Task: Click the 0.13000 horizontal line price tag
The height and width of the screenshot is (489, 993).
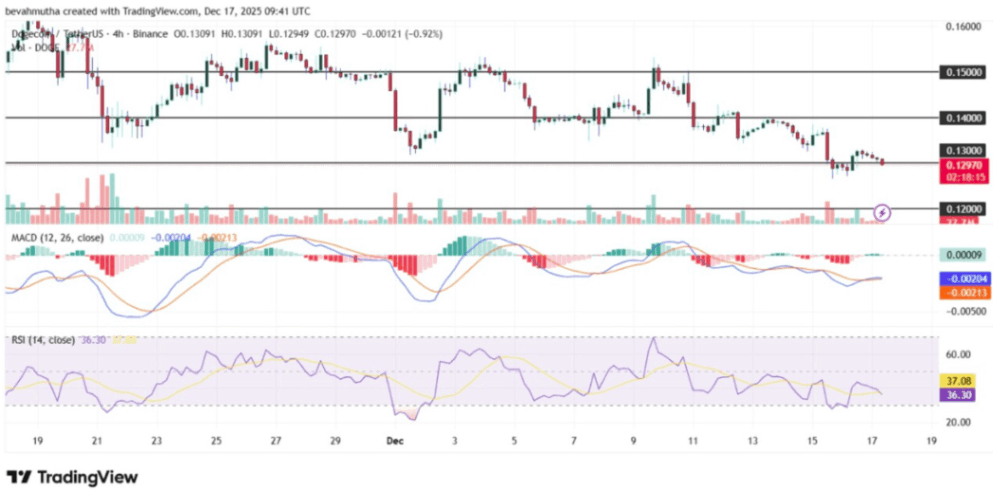Action: [x=963, y=151]
